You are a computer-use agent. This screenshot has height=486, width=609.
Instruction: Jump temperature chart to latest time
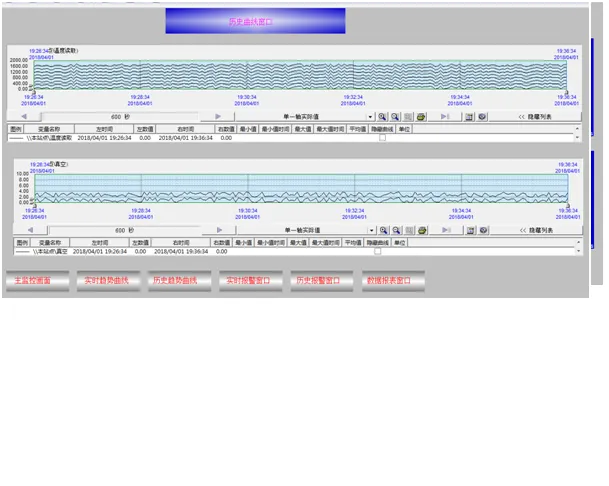(445, 117)
